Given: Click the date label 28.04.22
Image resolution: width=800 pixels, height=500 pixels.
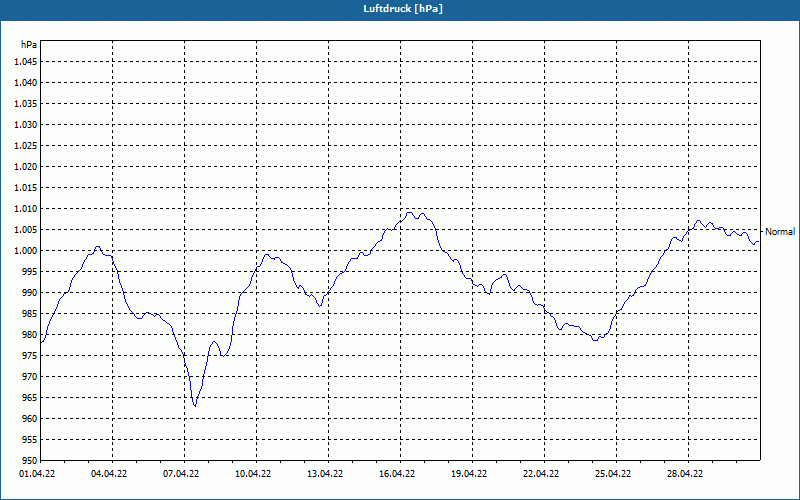Looking at the screenshot, I should pyautogui.click(x=685, y=474).
